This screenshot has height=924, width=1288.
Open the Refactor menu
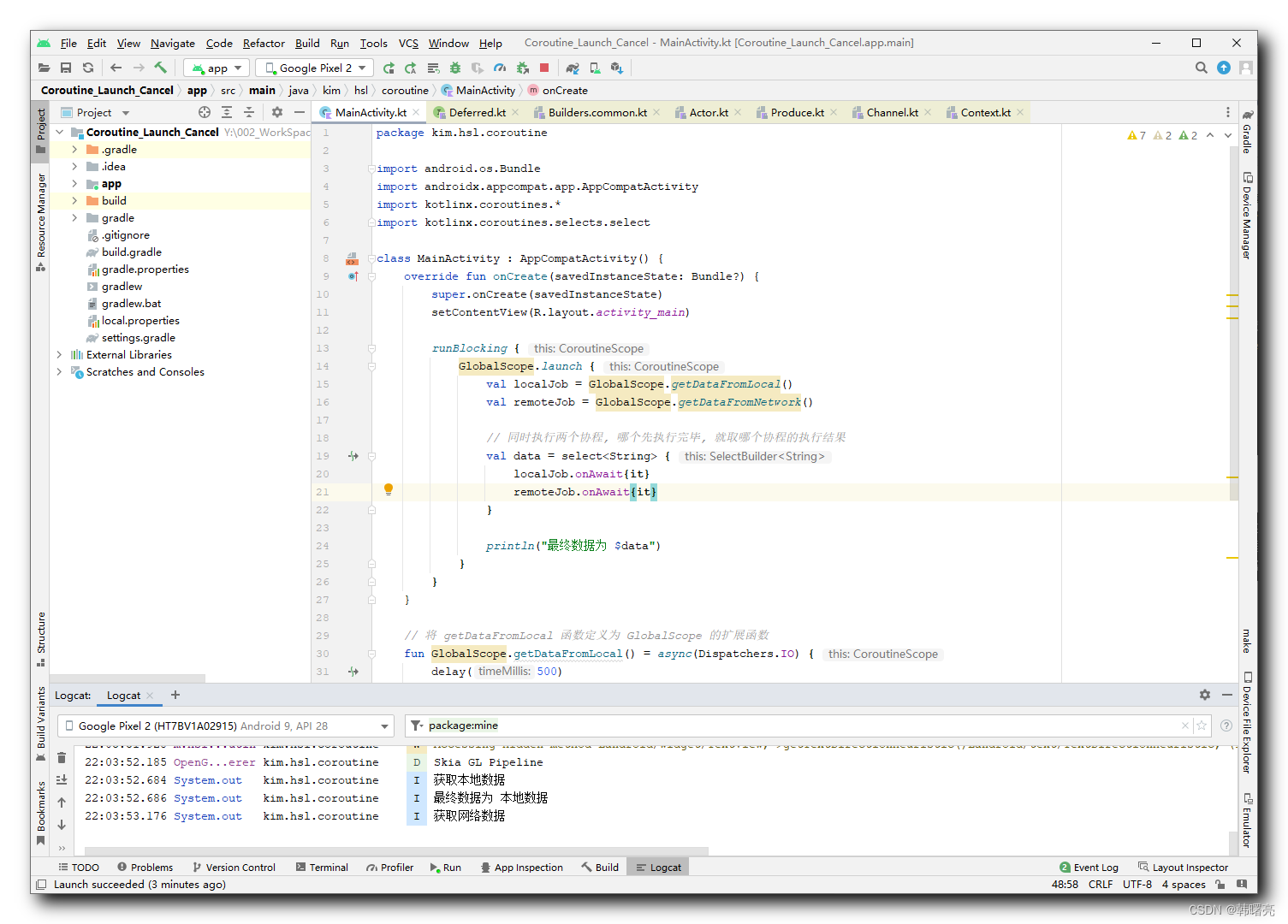pyautogui.click(x=264, y=43)
